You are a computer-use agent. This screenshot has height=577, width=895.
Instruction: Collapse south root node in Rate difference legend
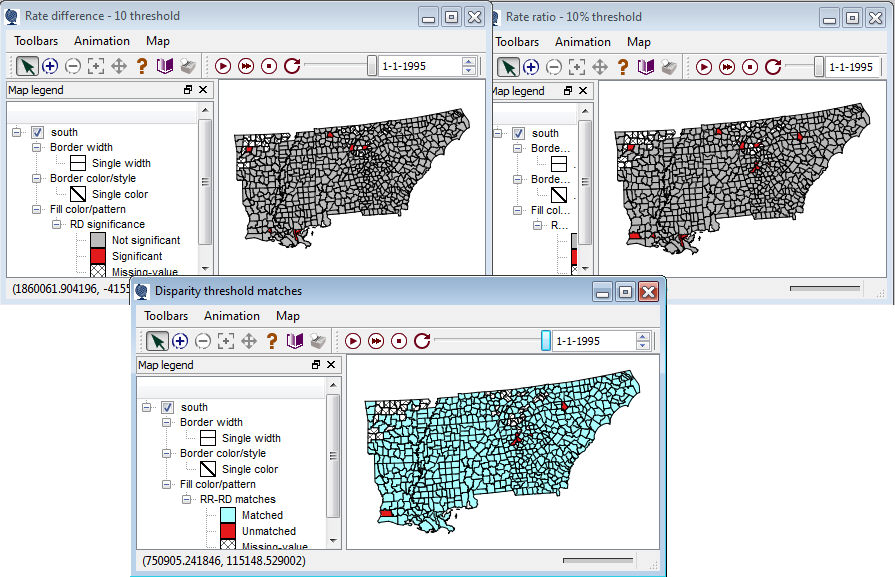pyautogui.click(x=17, y=132)
